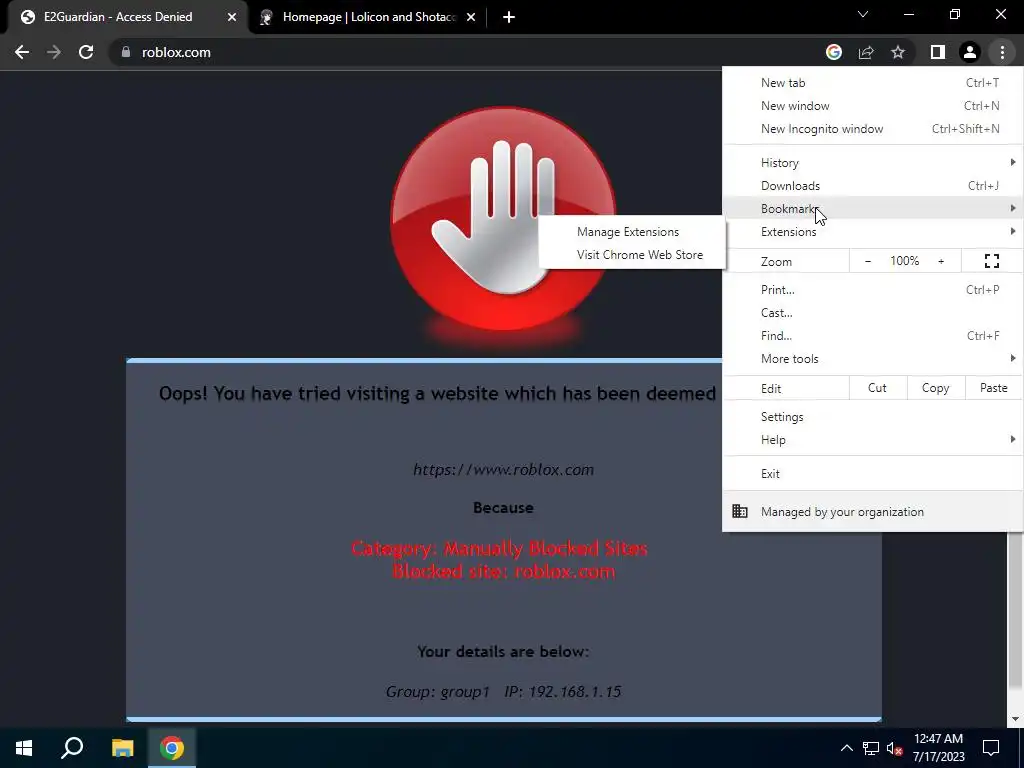1024x768 pixels.
Task: Click Manage Extensions in the submenu
Action: tap(632, 232)
